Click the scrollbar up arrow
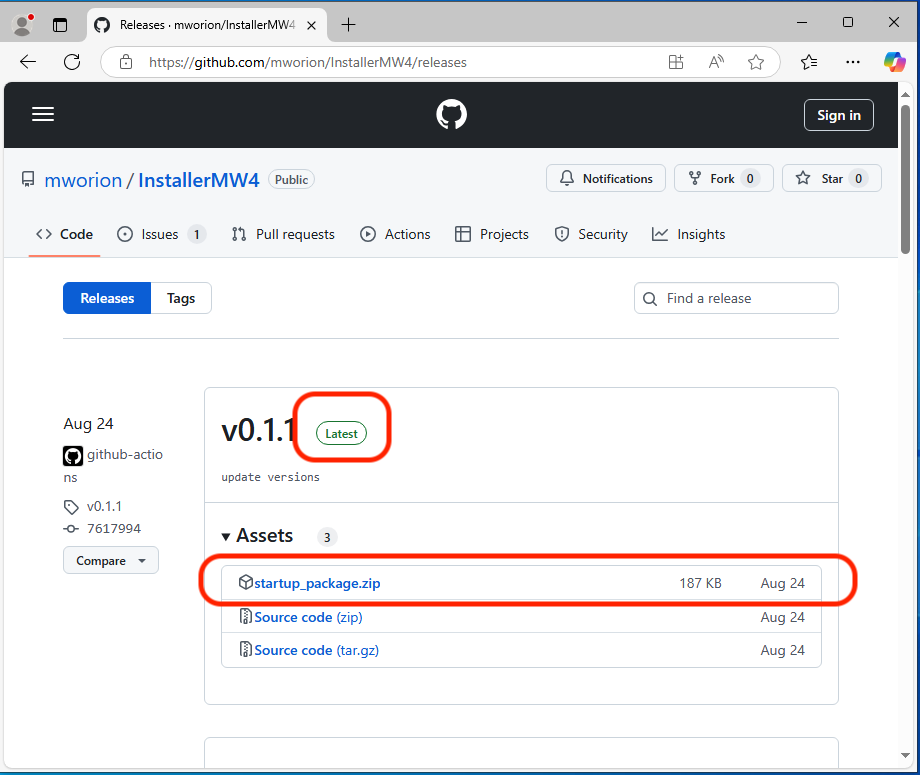920x775 pixels. 905,94
